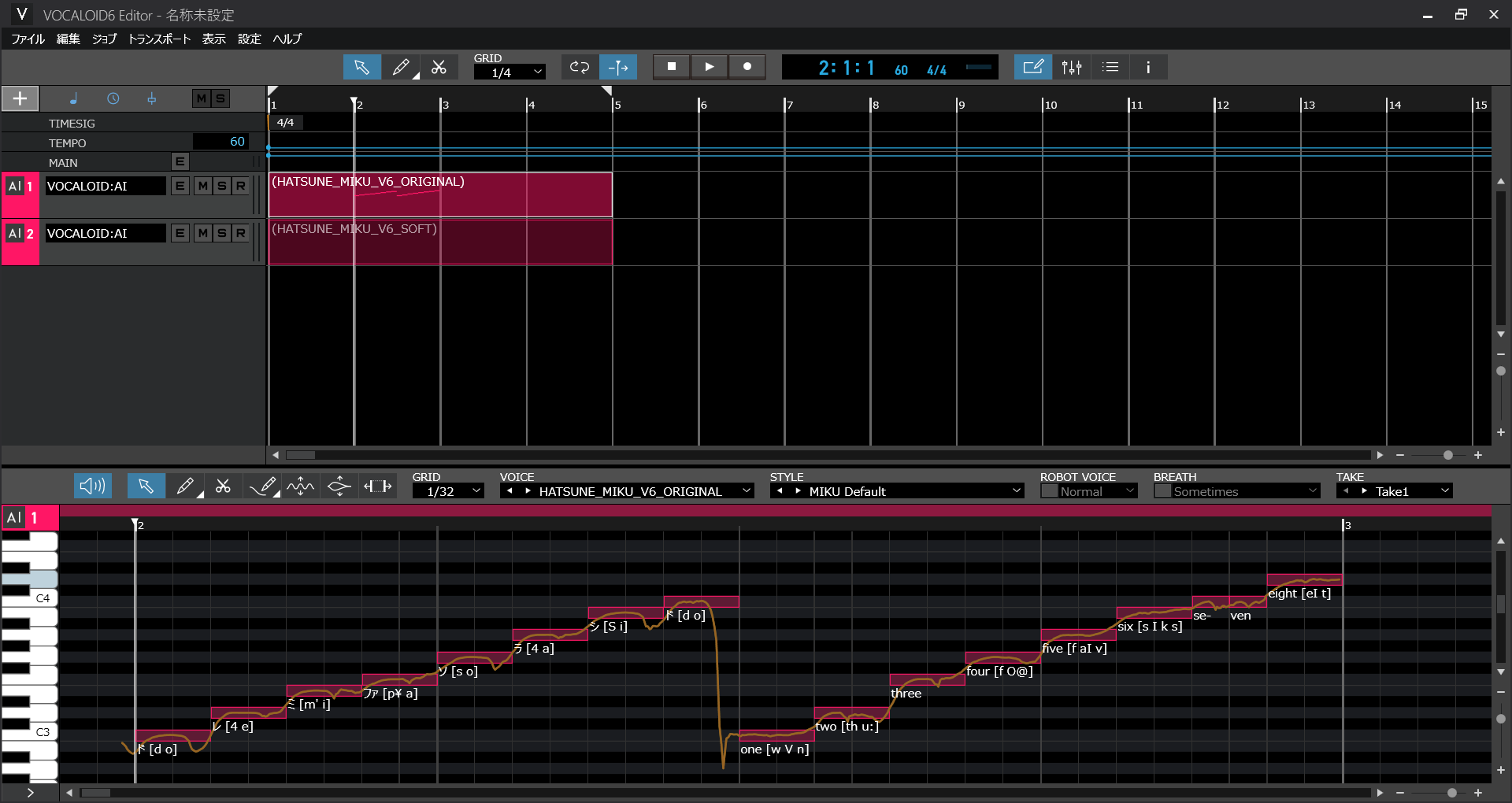
Task: Toggle the piano roll editor panel icon
Action: pos(1032,67)
